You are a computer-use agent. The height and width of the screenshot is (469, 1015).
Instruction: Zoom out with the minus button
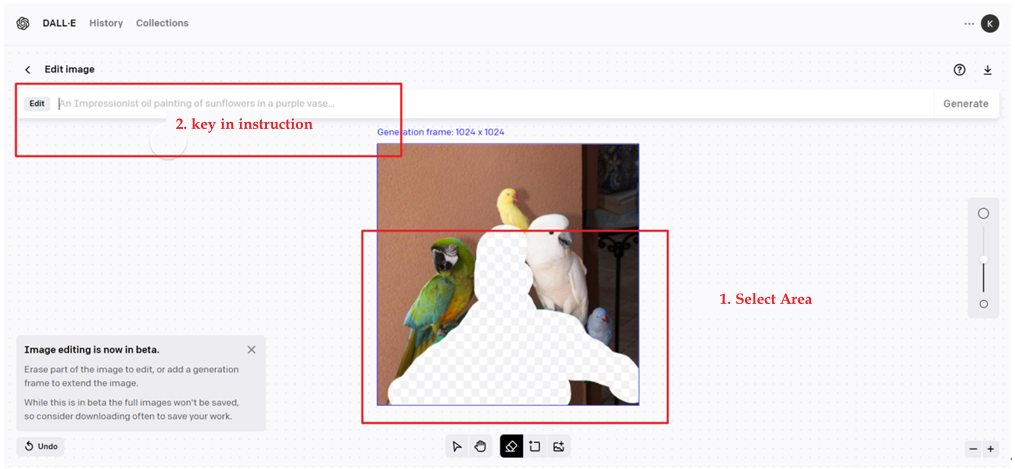tap(974, 448)
